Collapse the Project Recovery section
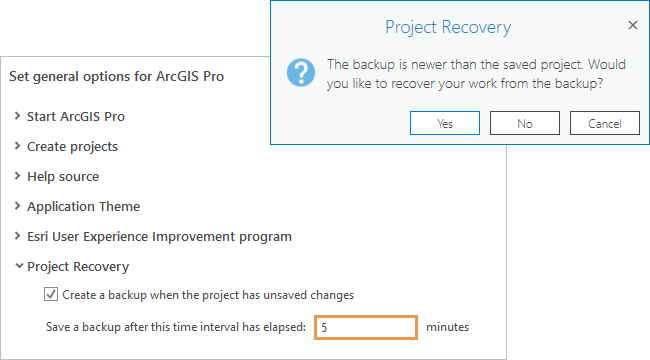Image resolution: width=650 pixels, height=360 pixels. tap(19, 265)
